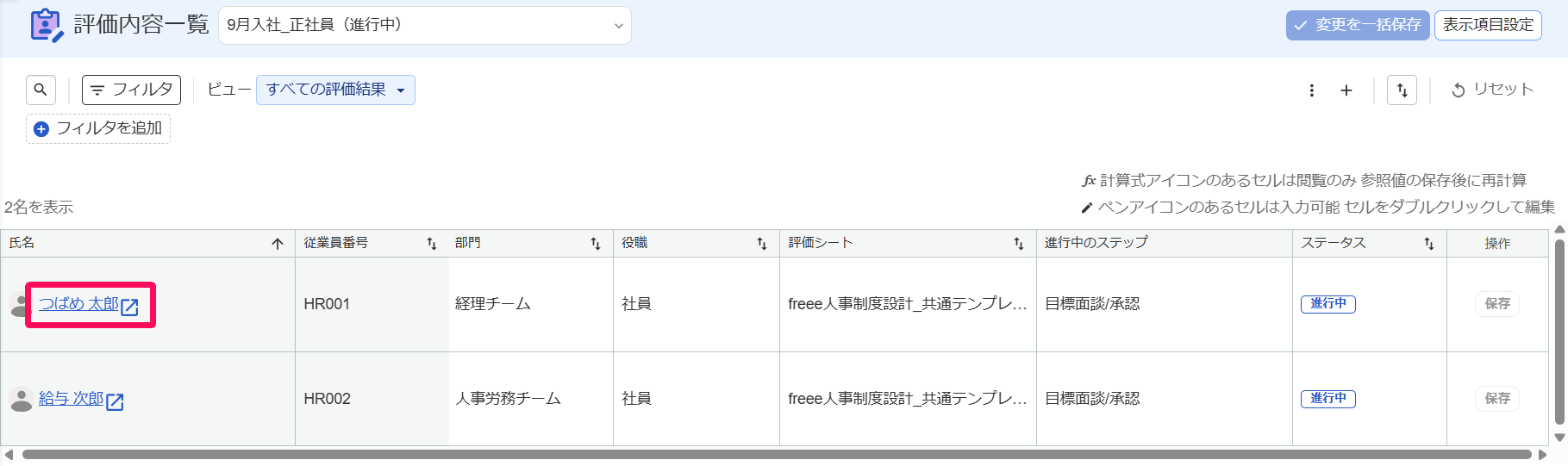Select evaluation sheet cell in HR001 row

tap(908, 304)
